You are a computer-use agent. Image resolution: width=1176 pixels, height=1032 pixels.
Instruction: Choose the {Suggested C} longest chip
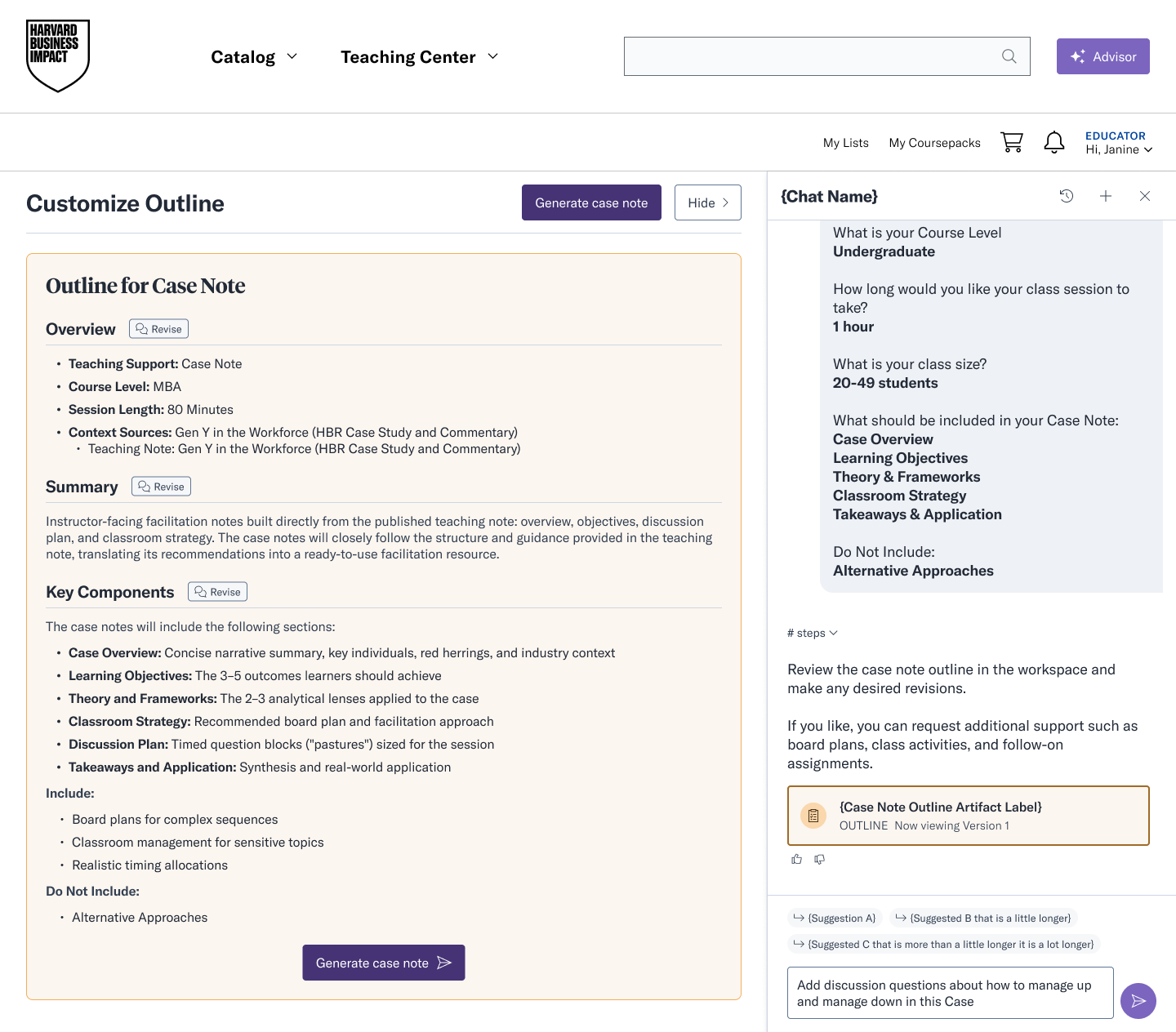[944, 945]
